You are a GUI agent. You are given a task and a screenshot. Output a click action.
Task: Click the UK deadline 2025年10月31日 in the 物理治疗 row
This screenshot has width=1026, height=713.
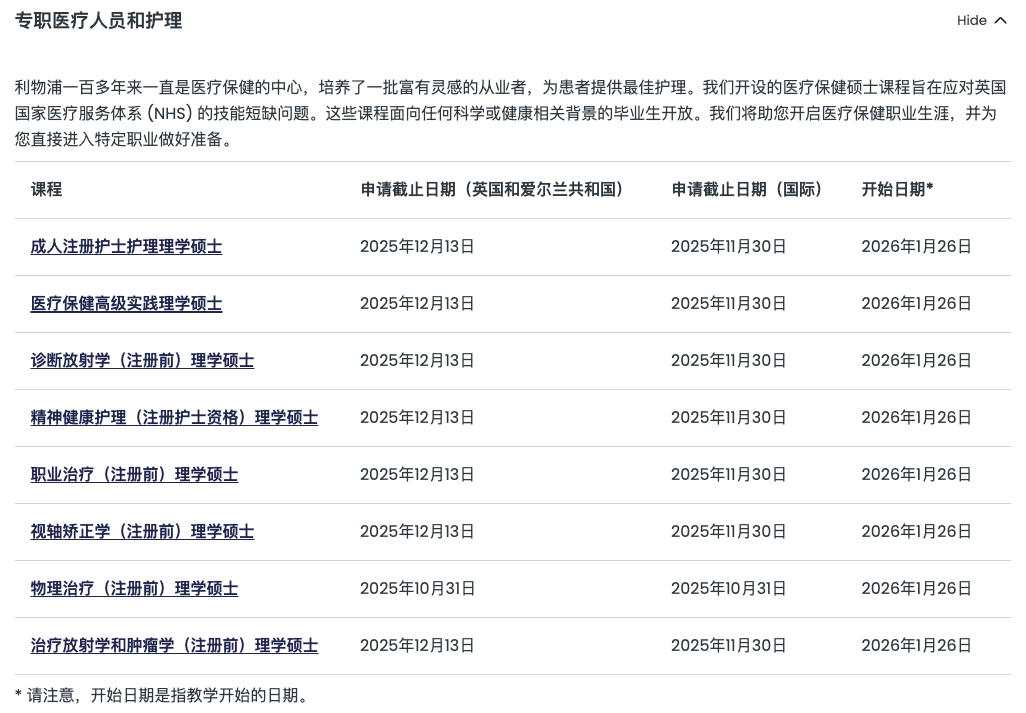click(x=417, y=589)
